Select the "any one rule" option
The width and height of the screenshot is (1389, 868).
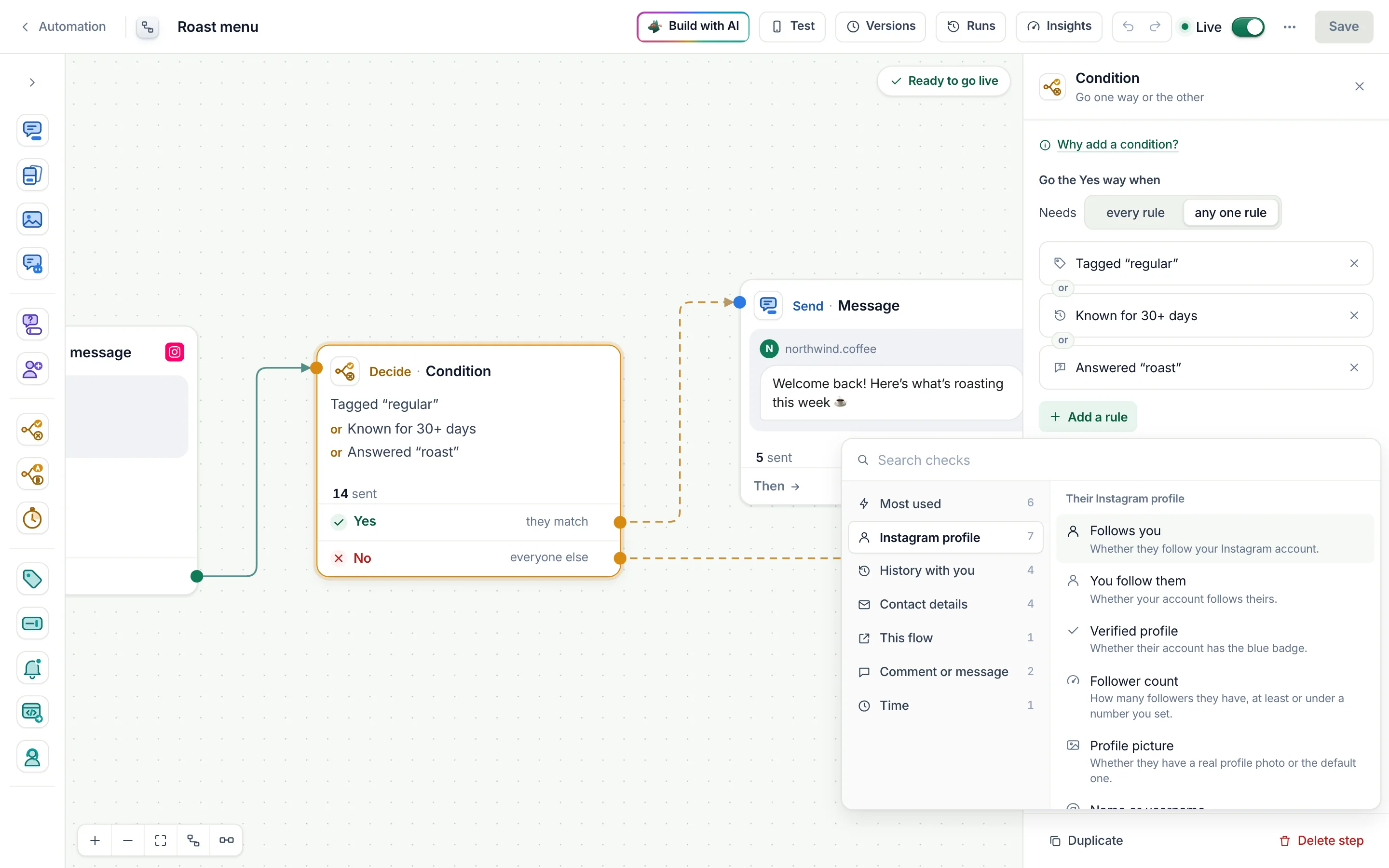(x=1230, y=212)
